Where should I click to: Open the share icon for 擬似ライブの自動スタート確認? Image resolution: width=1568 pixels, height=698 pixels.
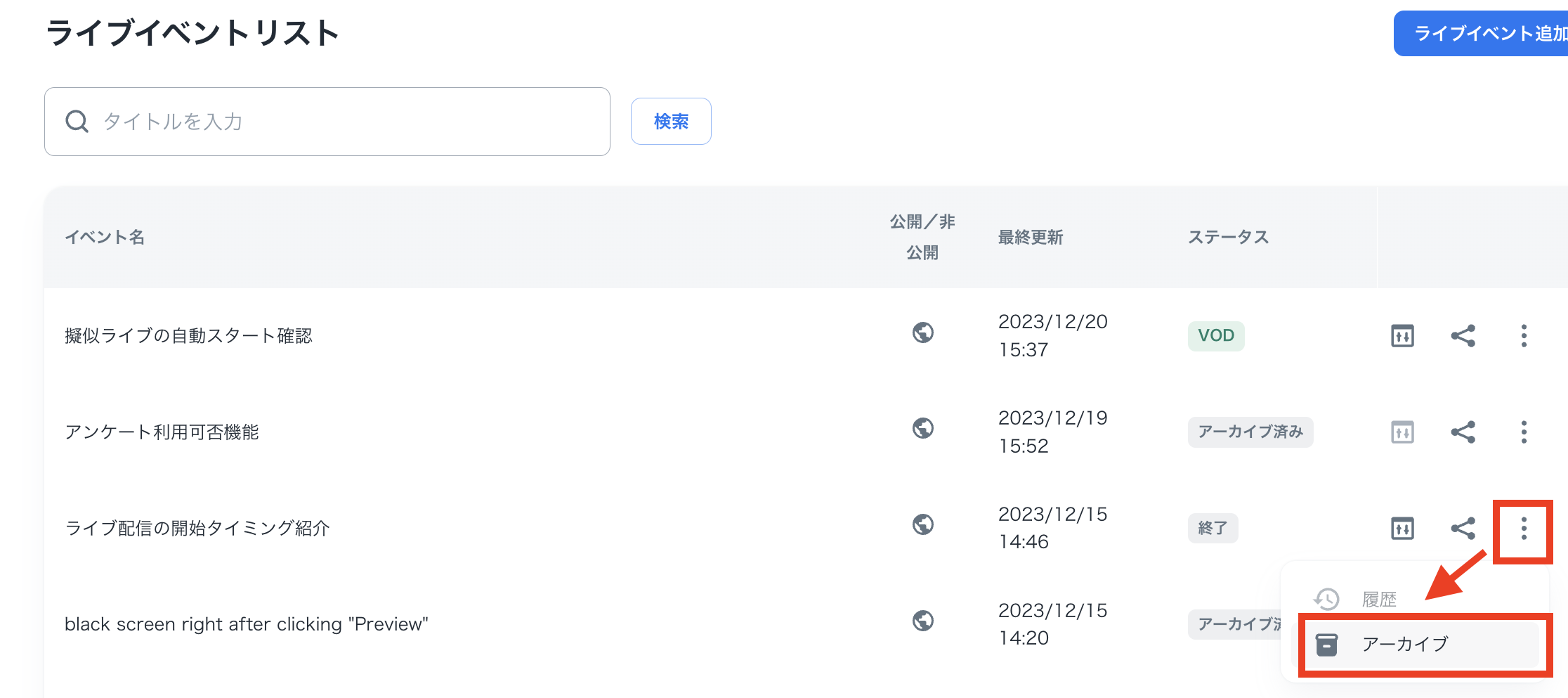tap(1463, 335)
